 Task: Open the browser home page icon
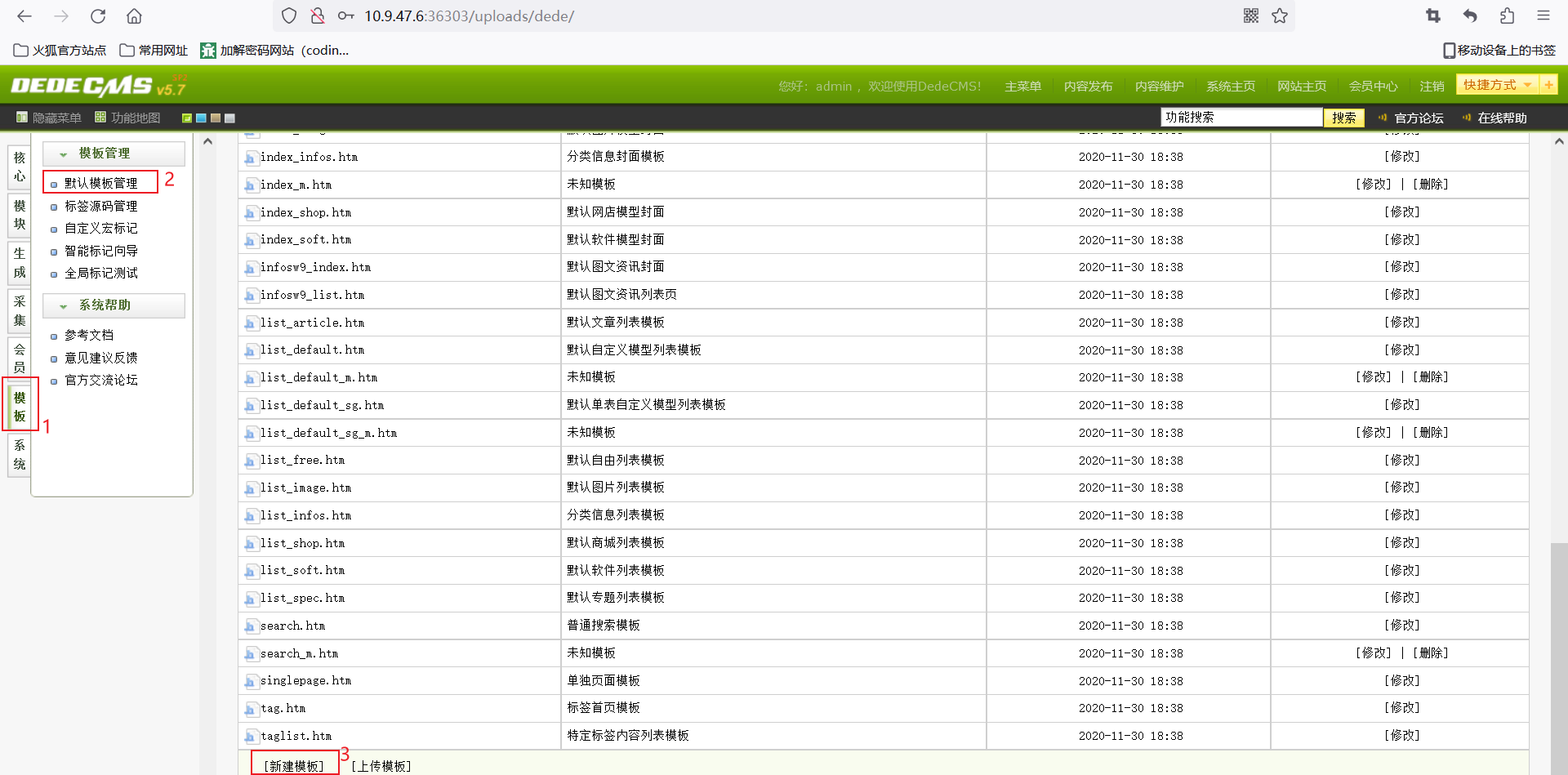point(134,16)
